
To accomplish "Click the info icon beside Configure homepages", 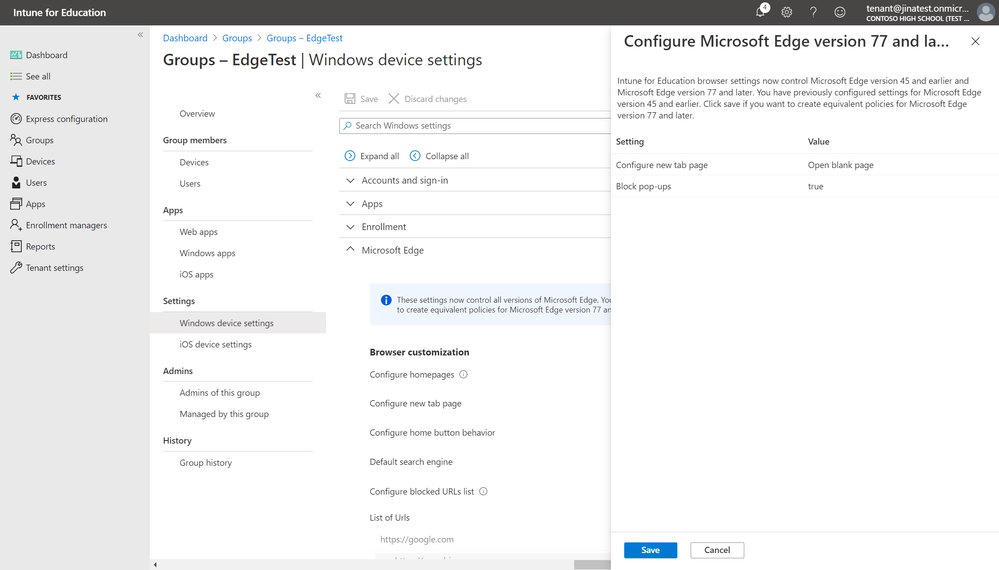I will tap(463, 375).
